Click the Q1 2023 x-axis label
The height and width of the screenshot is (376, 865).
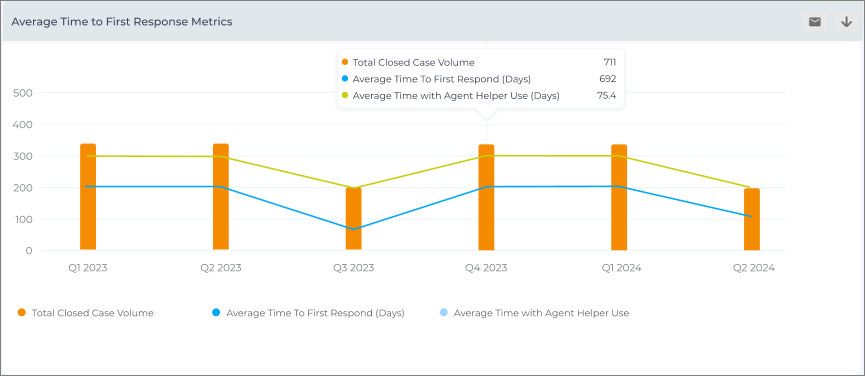point(88,268)
